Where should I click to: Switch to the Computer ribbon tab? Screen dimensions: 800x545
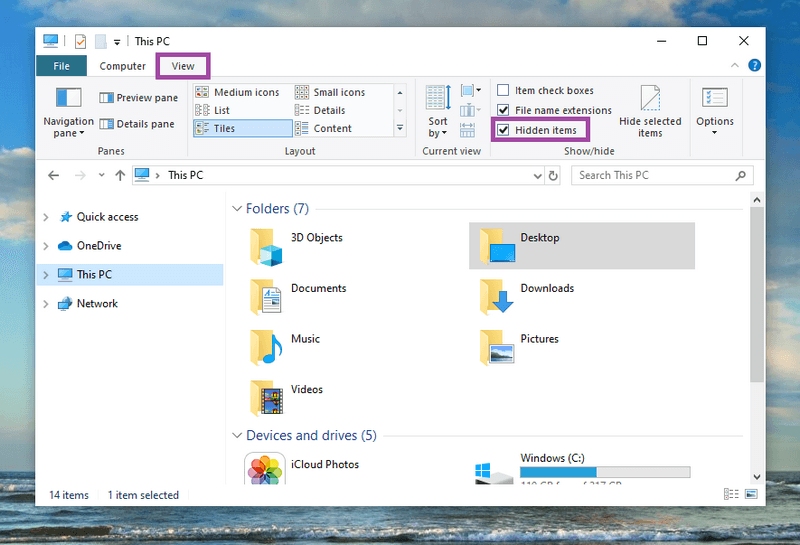(x=122, y=66)
